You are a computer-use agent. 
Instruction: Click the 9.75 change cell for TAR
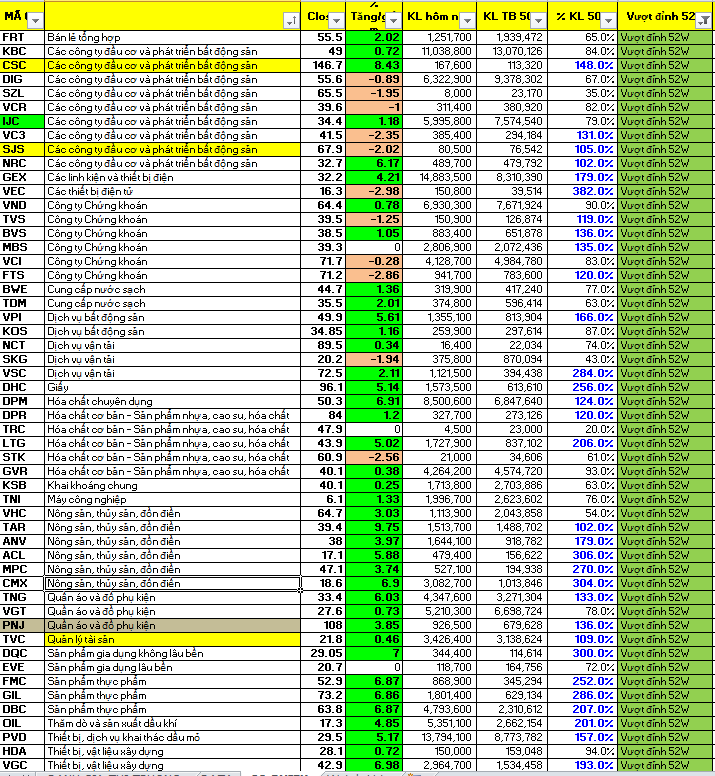click(375, 527)
